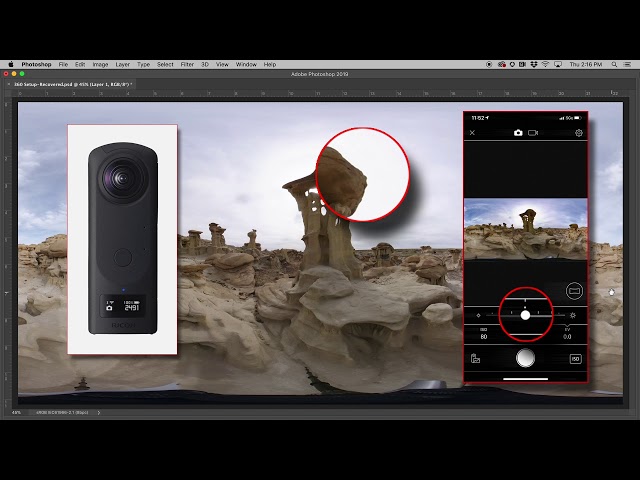Viewport: 640px width, 480px height.
Task: Open the AirPlay display menu
Action: [x=558, y=64]
